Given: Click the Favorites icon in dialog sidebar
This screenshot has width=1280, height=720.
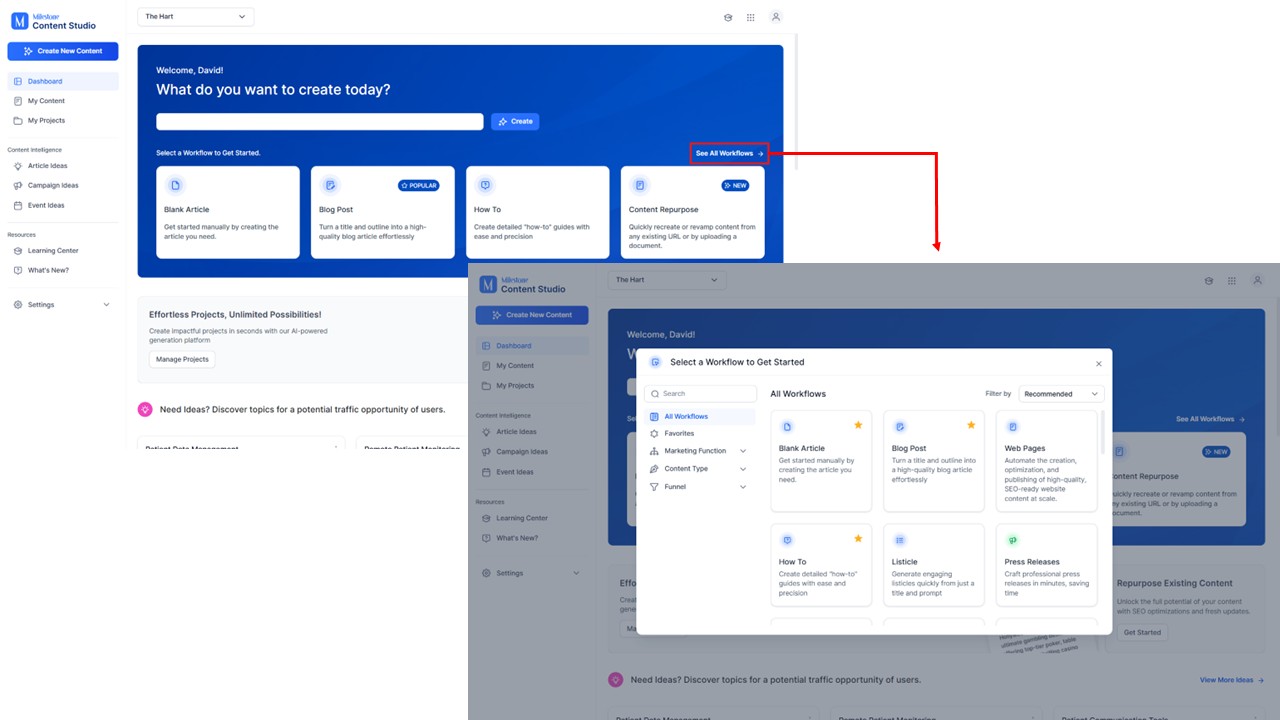Looking at the screenshot, I should (x=654, y=434).
